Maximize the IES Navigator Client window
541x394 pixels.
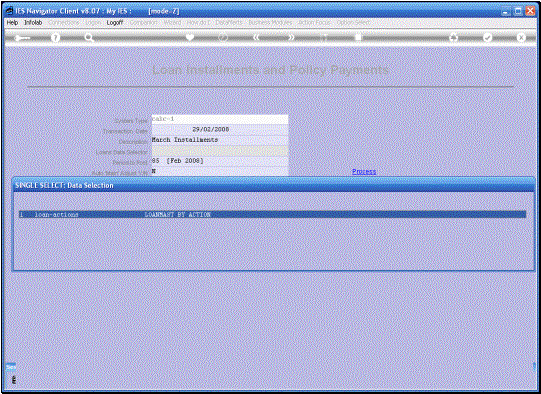(x=518, y=11)
